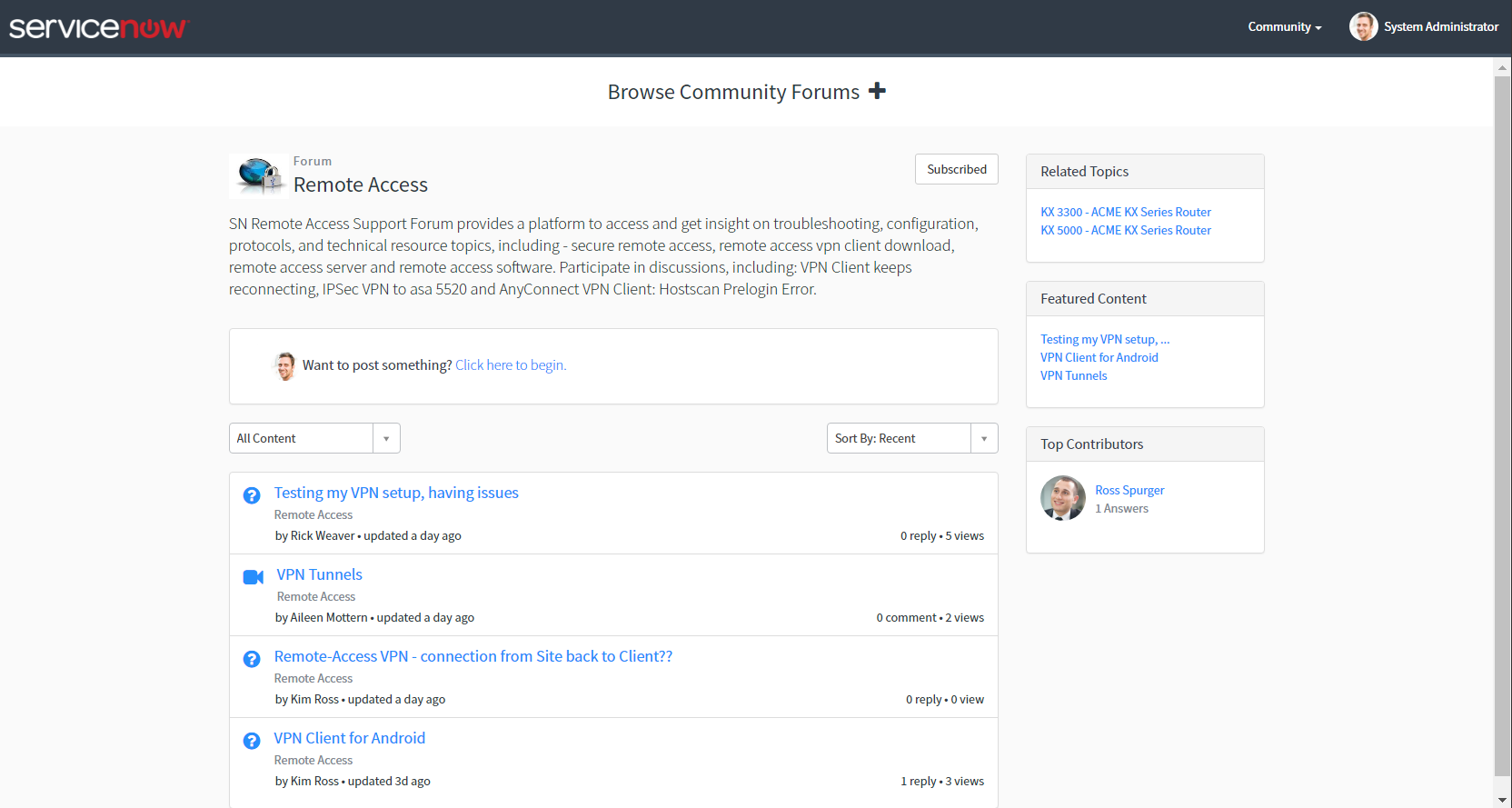Click the page scrollbar down arrow
The width and height of the screenshot is (1512, 808).
(1503, 800)
